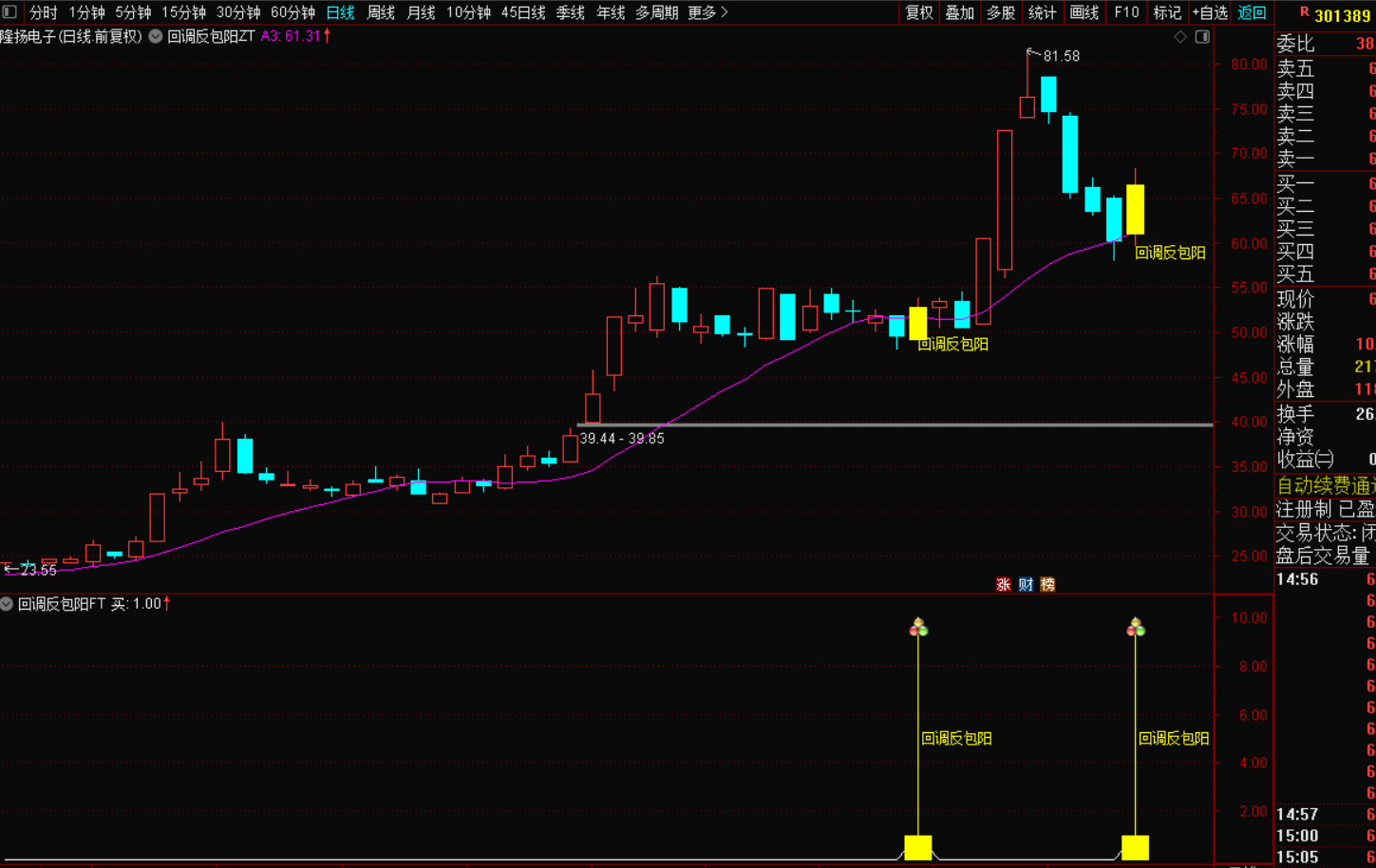Viewport: 1376px width, 868px height.
Task: Open the 回调反包阳FT sub-indicator dropdown
Action: coord(7,604)
